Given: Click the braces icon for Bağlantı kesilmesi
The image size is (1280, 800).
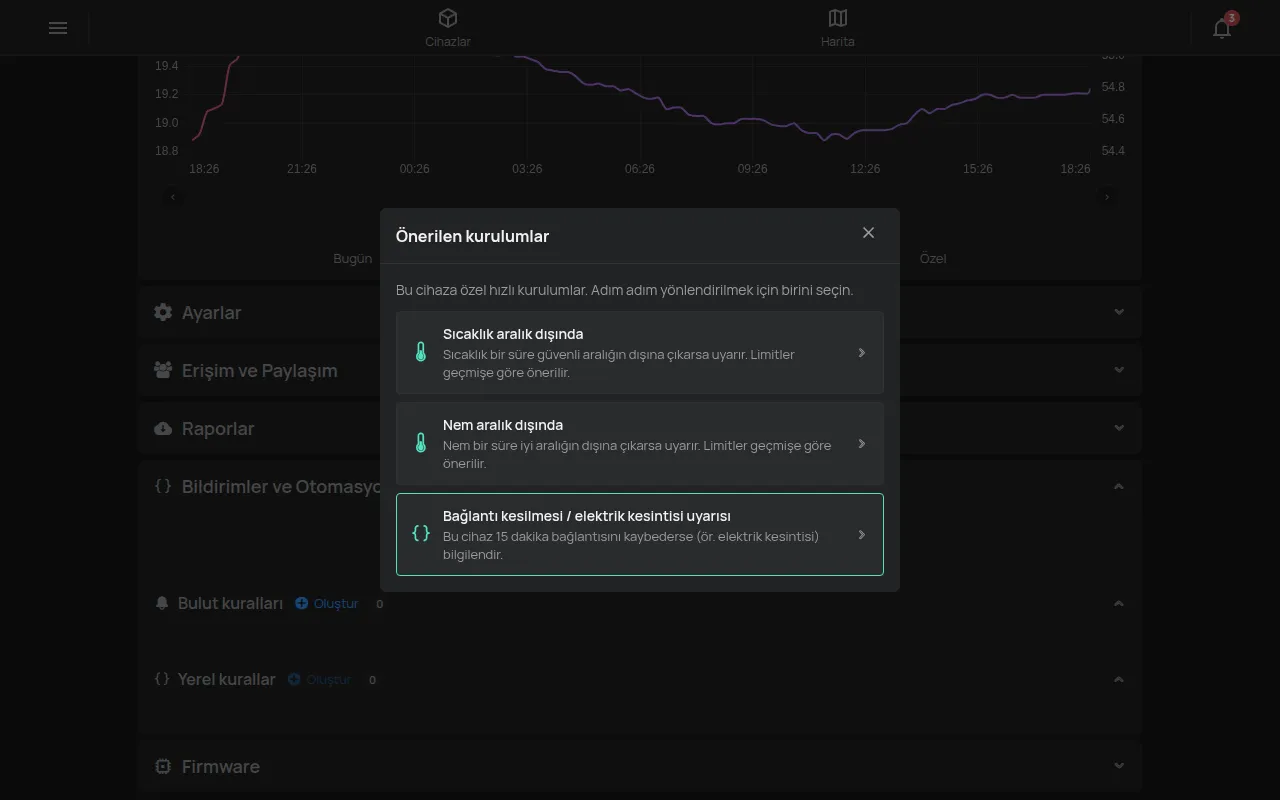Looking at the screenshot, I should click(x=421, y=534).
